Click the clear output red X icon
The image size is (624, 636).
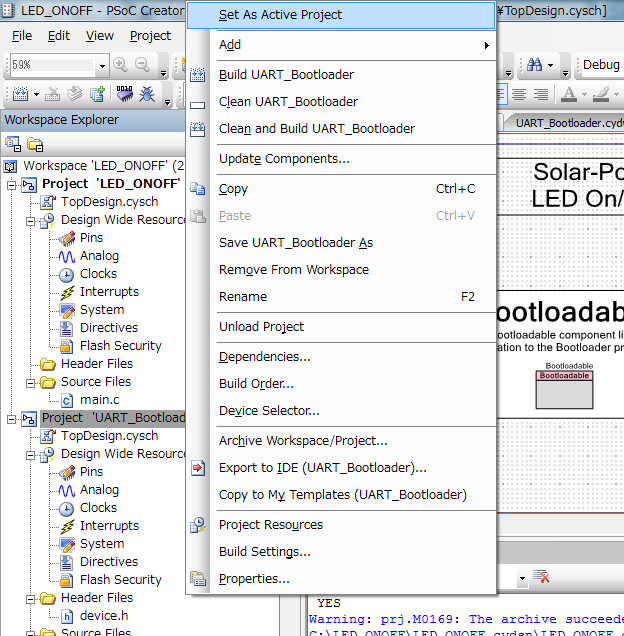[541, 576]
